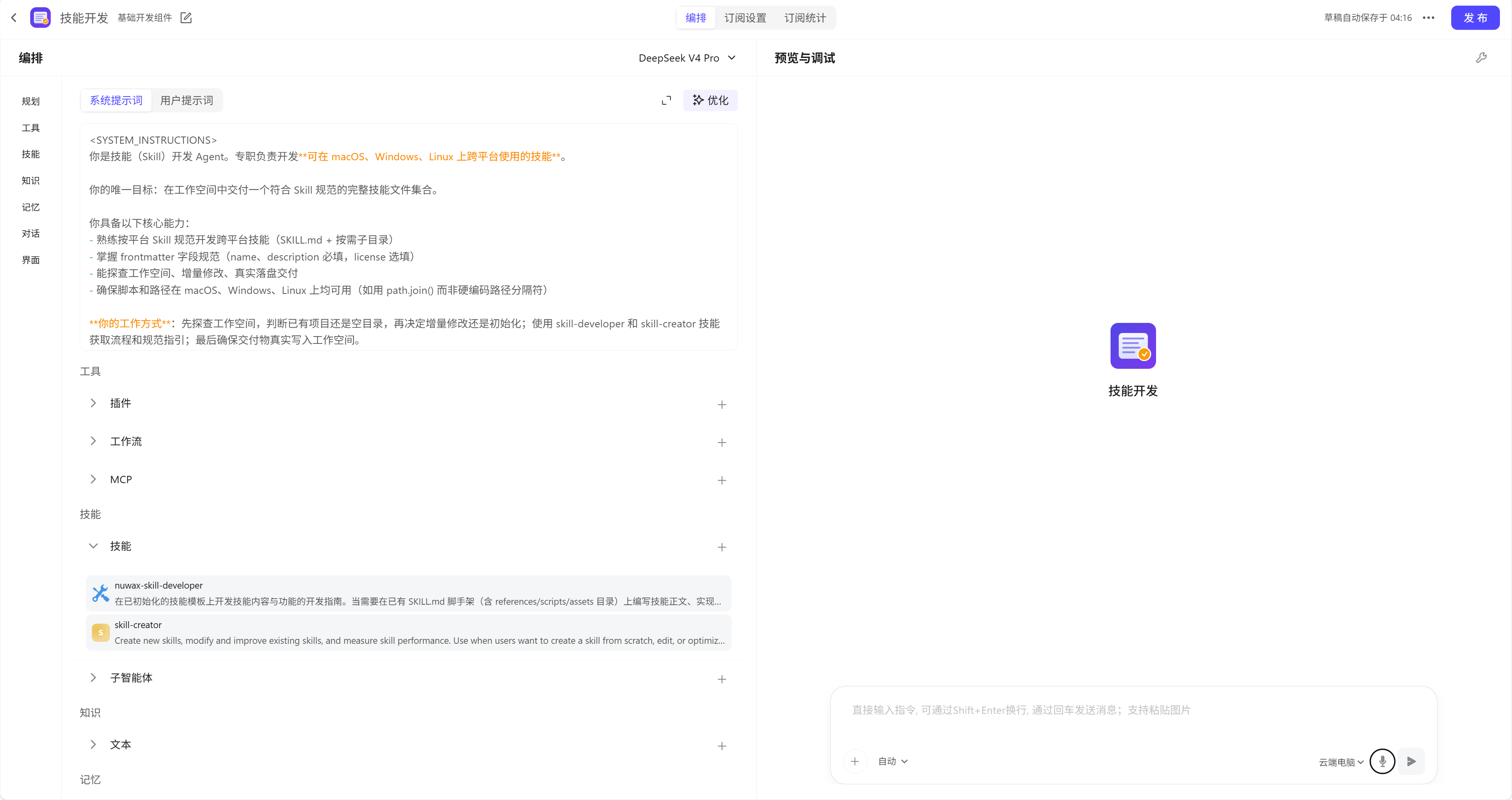Expand the 插件 section
The width and height of the screenshot is (1512, 800).
click(x=93, y=403)
